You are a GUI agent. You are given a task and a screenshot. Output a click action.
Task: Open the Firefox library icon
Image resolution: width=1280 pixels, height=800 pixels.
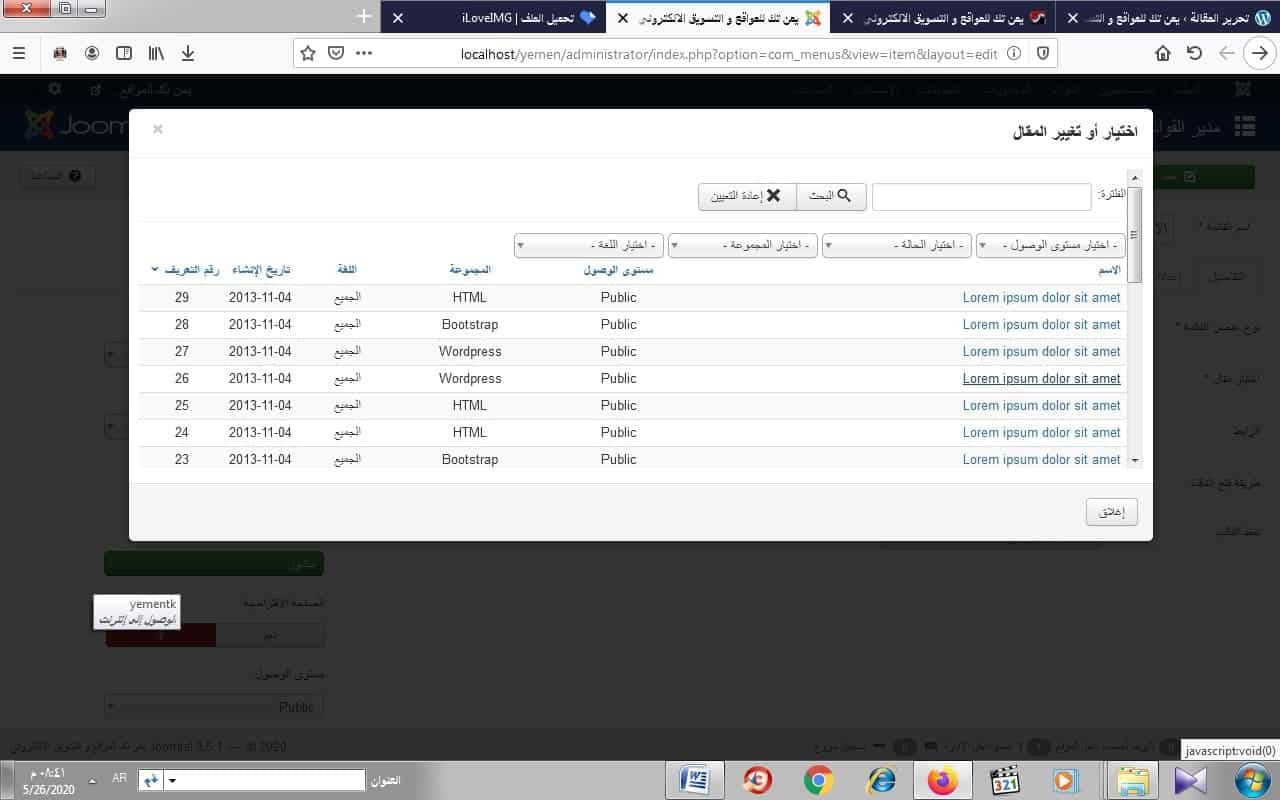(156, 53)
